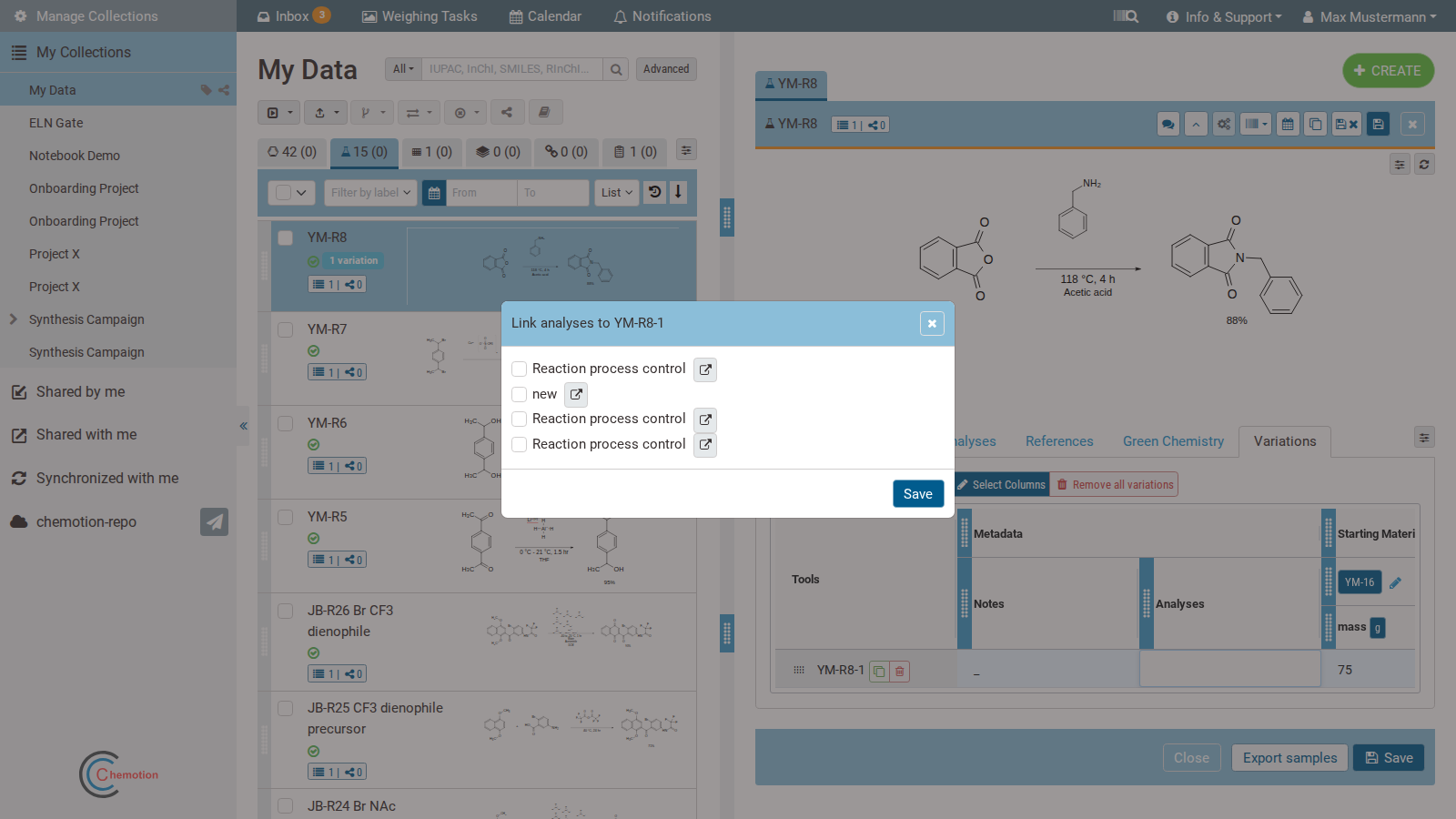
Task: Open the All search scope dropdown
Action: point(403,69)
